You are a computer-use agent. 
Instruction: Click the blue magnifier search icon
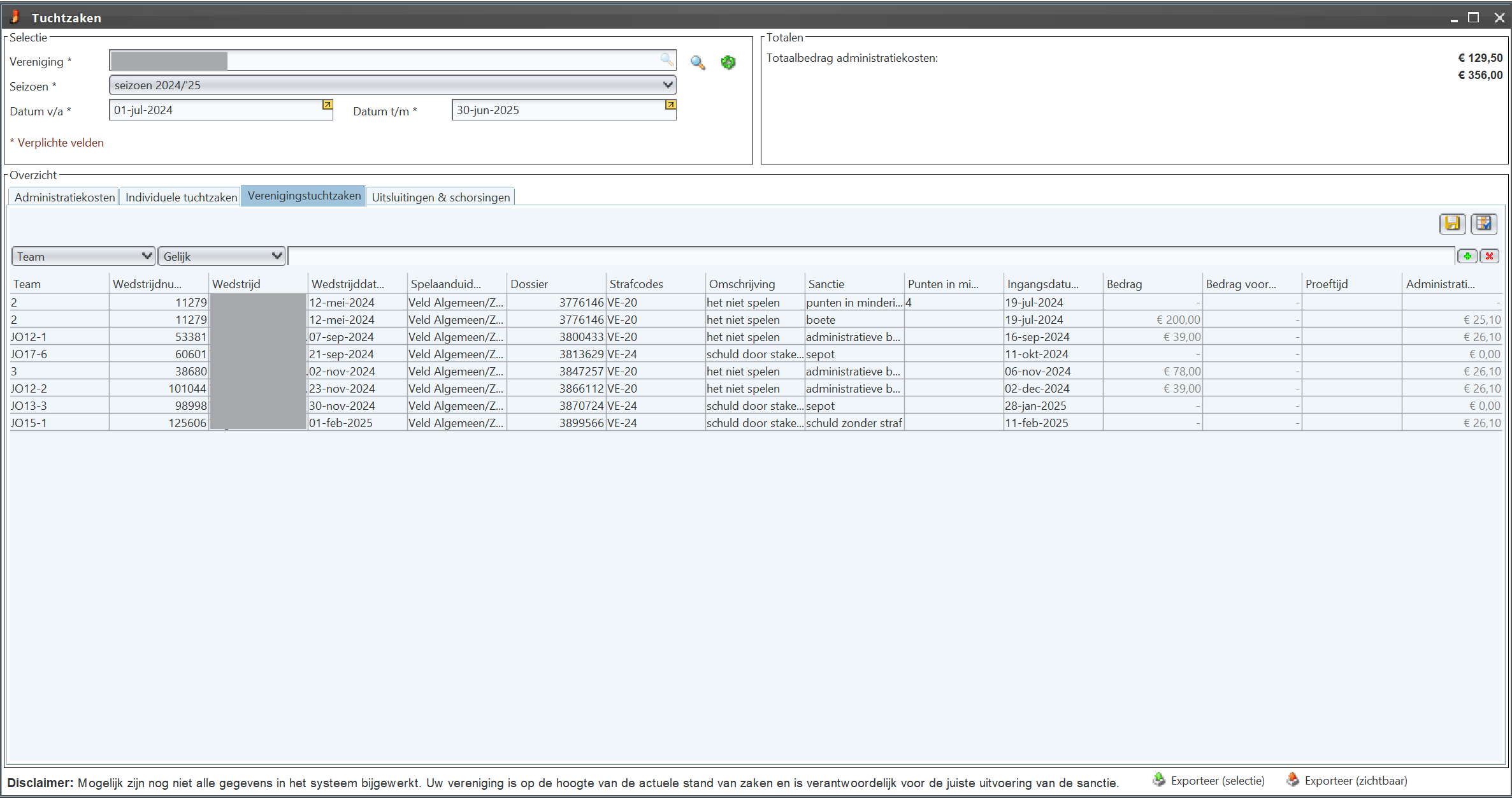click(x=698, y=62)
